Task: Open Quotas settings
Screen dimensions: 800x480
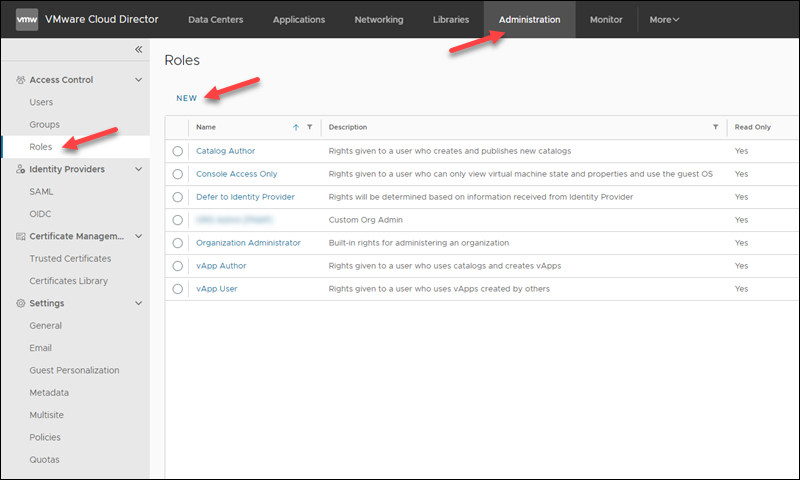Action: pos(44,460)
